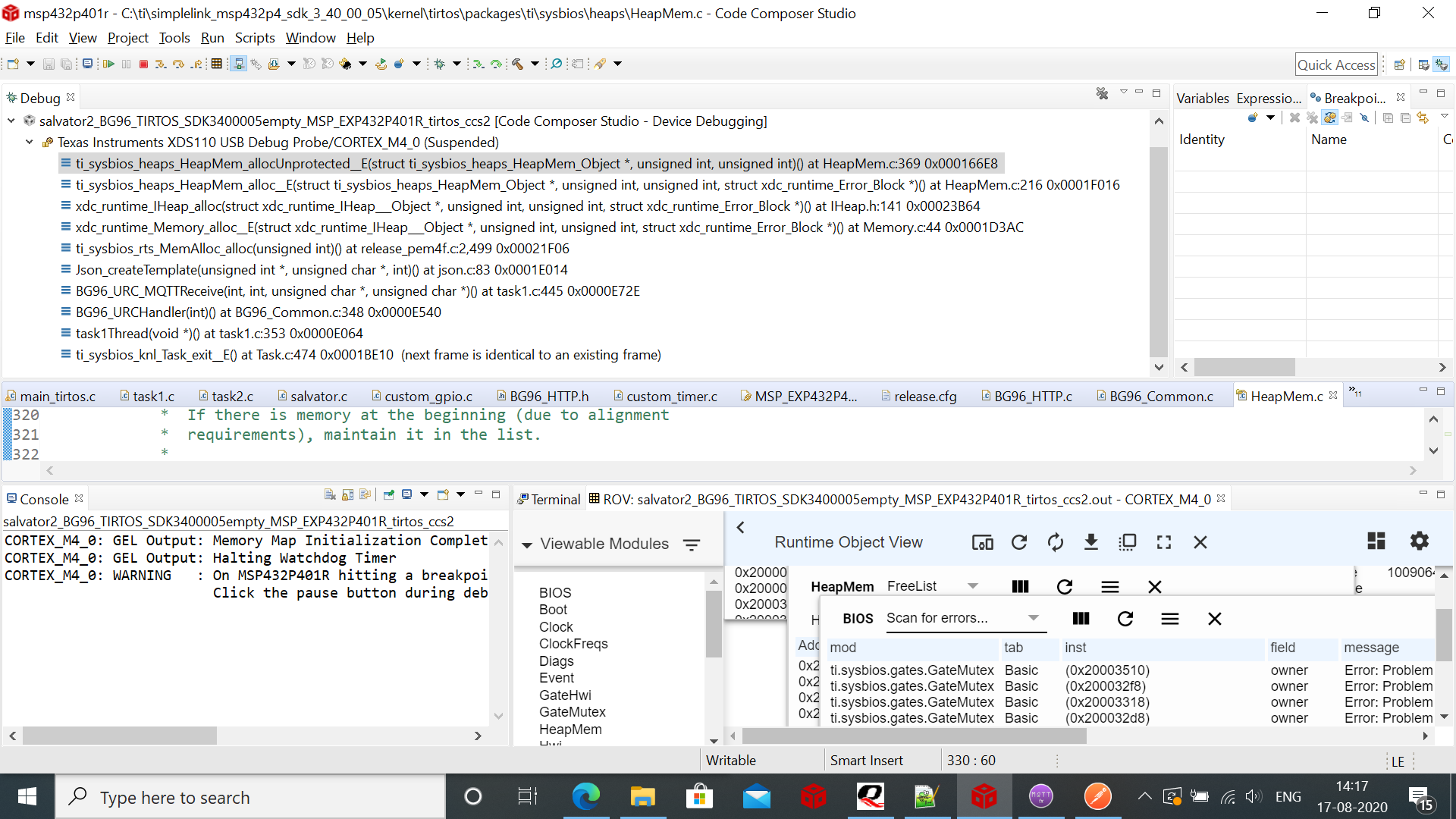
Task: Click the Step Into icon
Action: [160, 64]
